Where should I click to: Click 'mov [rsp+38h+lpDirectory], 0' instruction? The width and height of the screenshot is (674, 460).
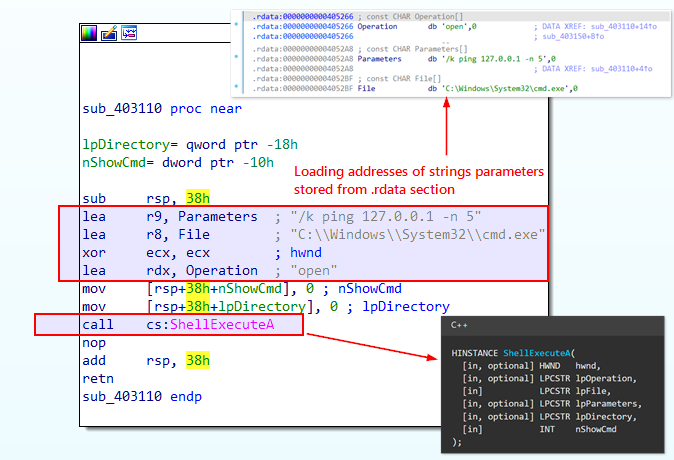[210, 307]
